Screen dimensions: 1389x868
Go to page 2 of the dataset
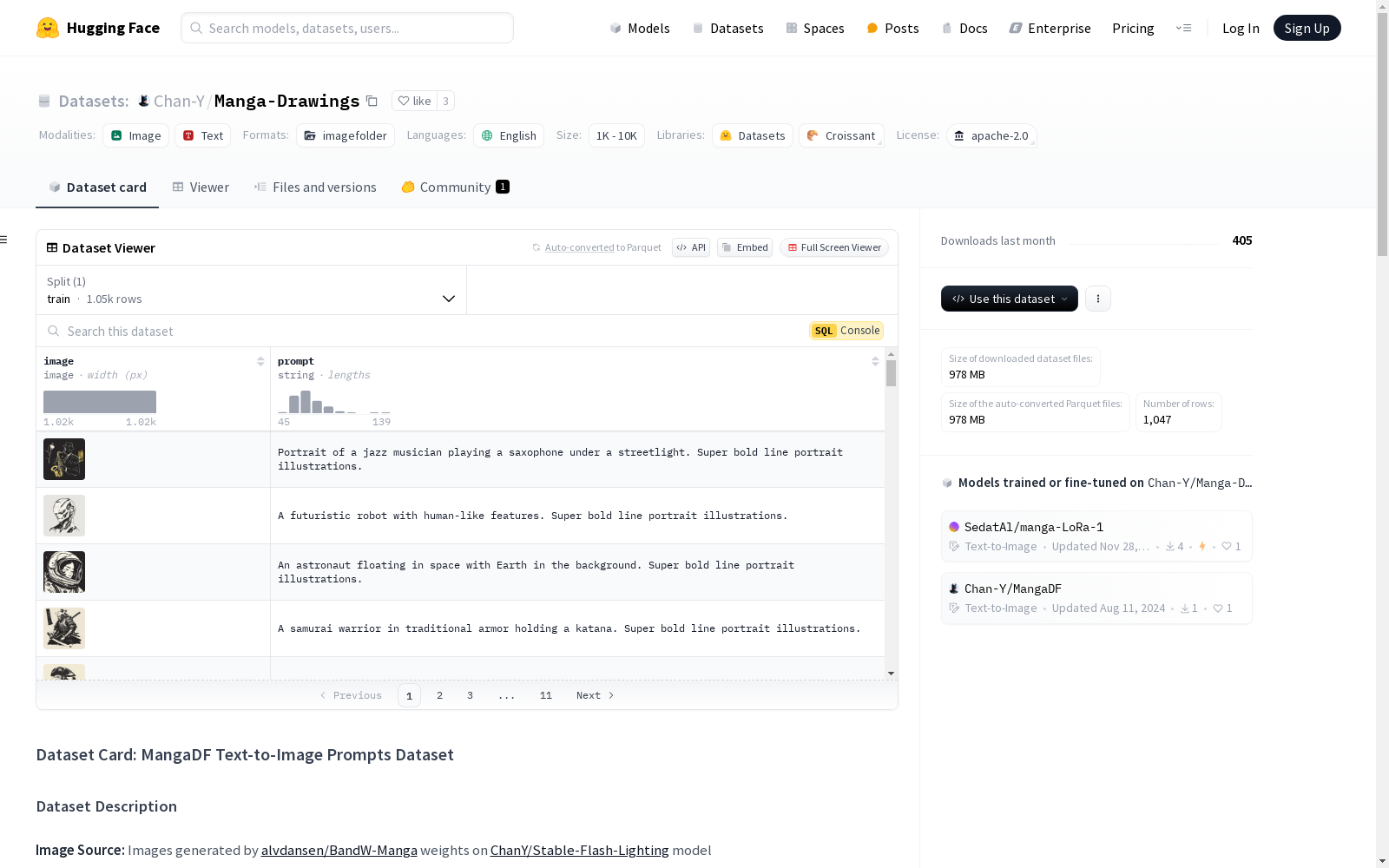440,695
